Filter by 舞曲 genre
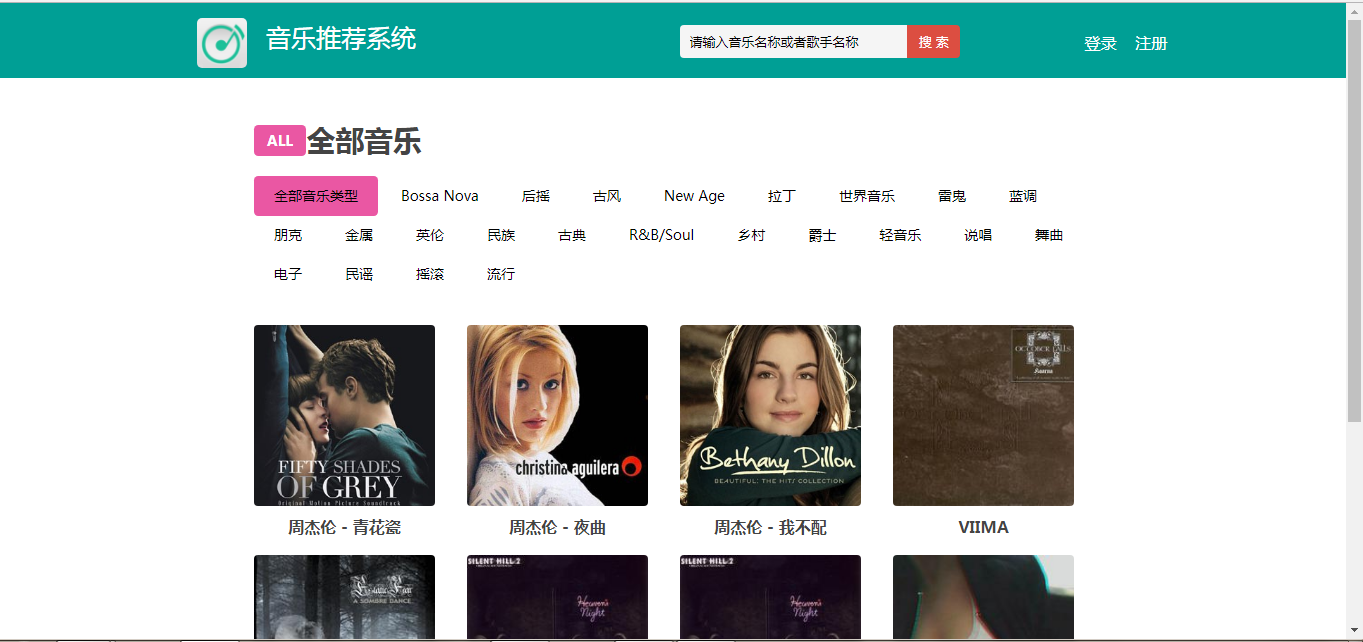The height and width of the screenshot is (642, 1363). [1049, 235]
